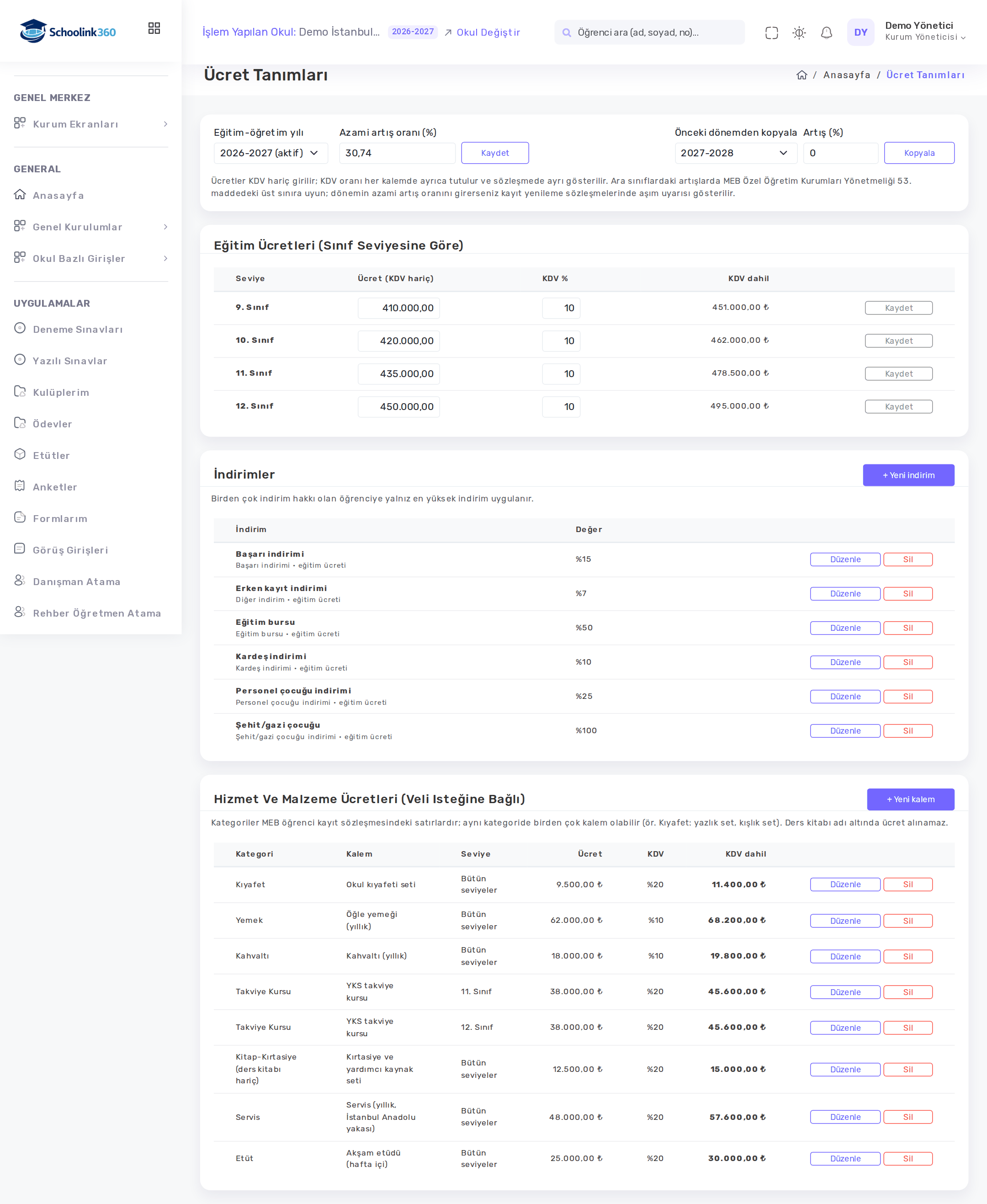Screen dimensions: 987x1204
Task: Open the grid apps icon beside logo
Action: pyautogui.click(x=154, y=28)
